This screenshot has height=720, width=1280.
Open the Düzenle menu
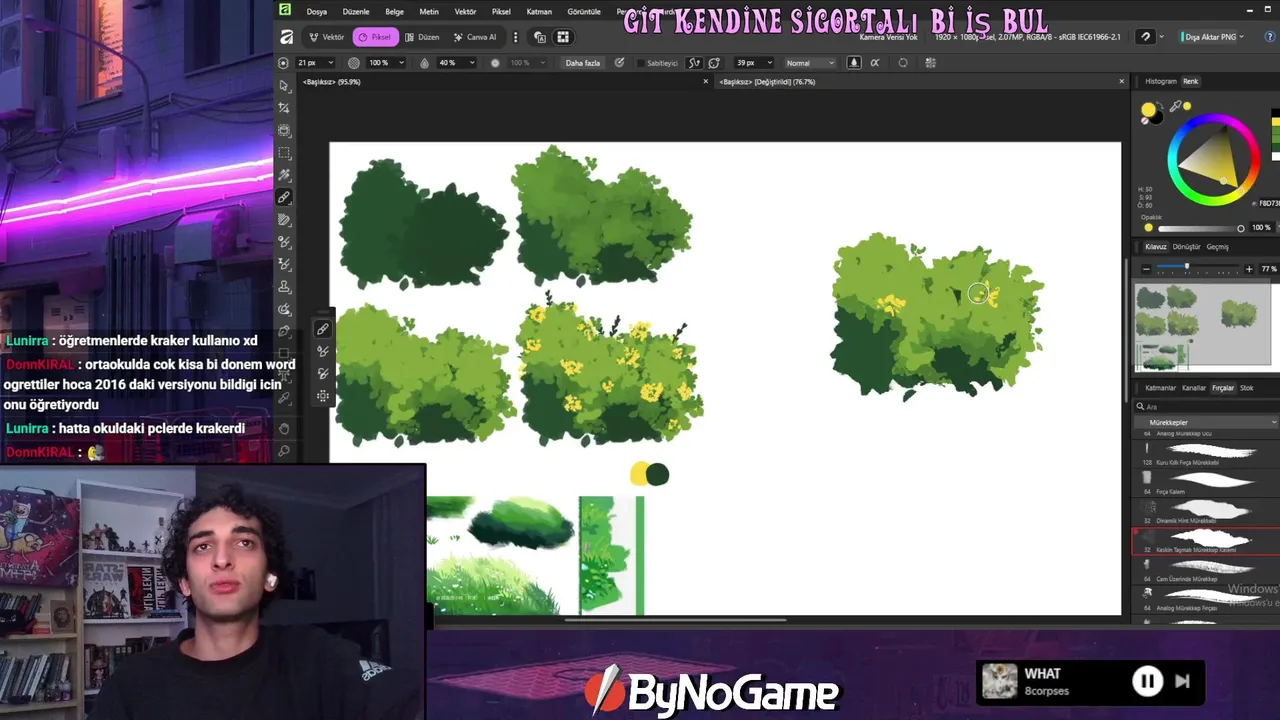pyautogui.click(x=355, y=12)
